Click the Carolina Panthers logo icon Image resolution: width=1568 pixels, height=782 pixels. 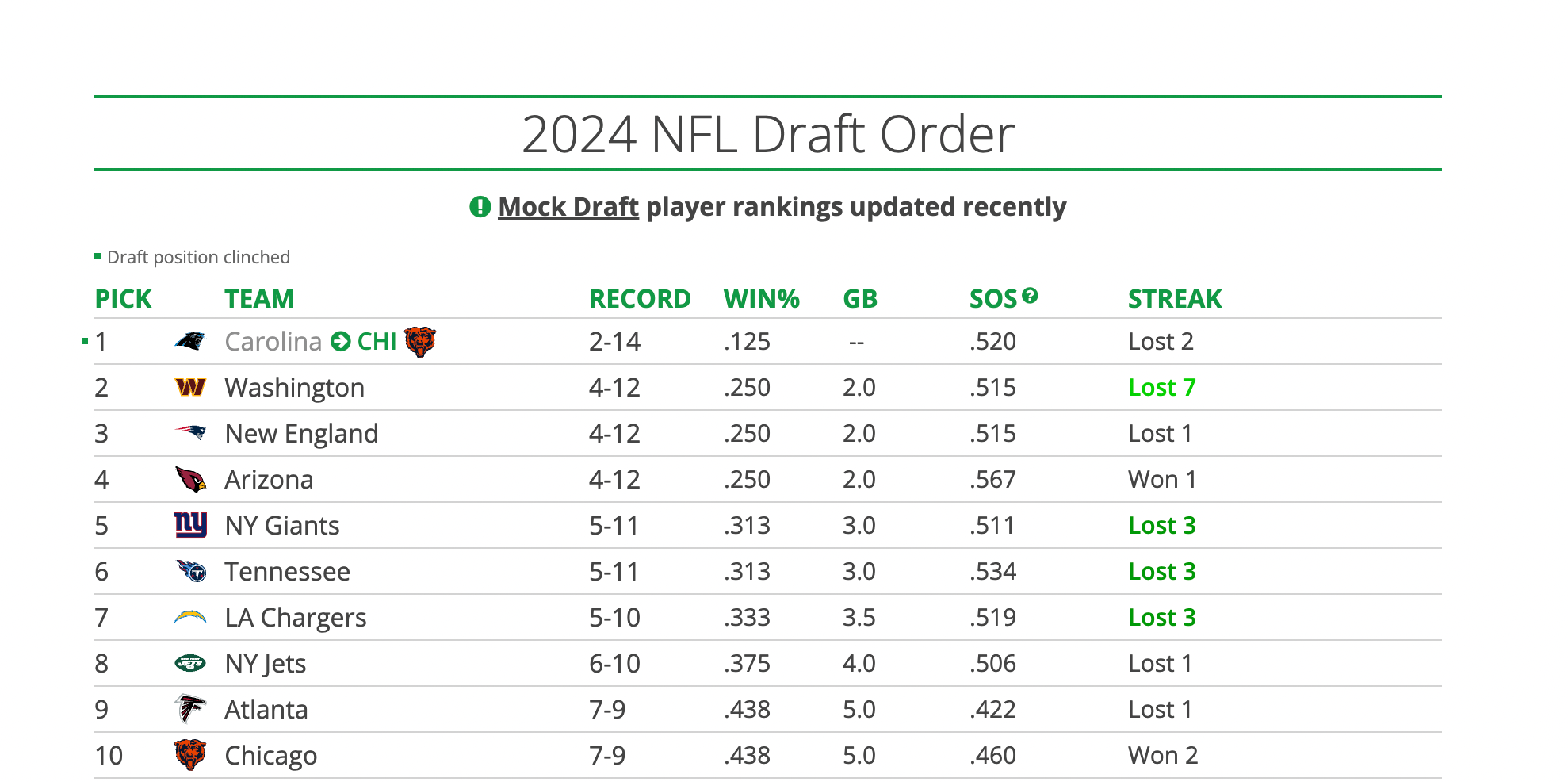[189, 342]
